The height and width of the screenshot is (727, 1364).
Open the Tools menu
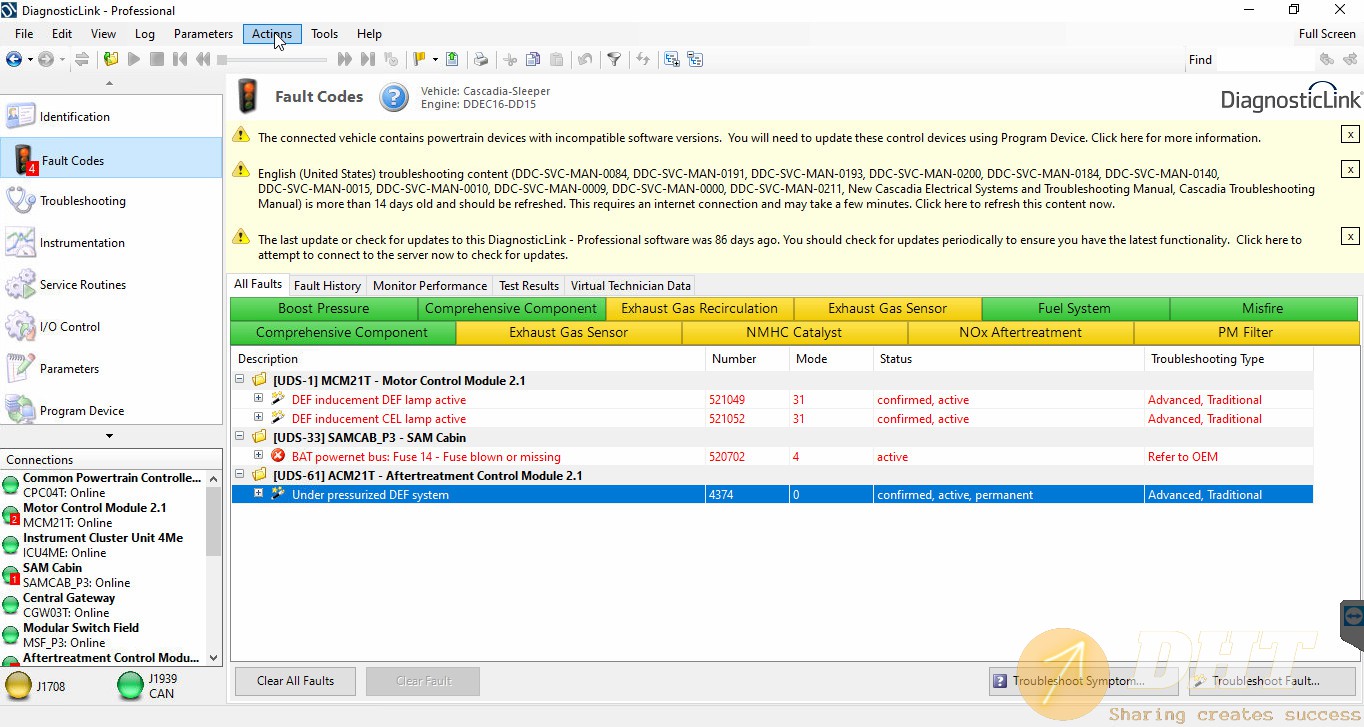[324, 34]
